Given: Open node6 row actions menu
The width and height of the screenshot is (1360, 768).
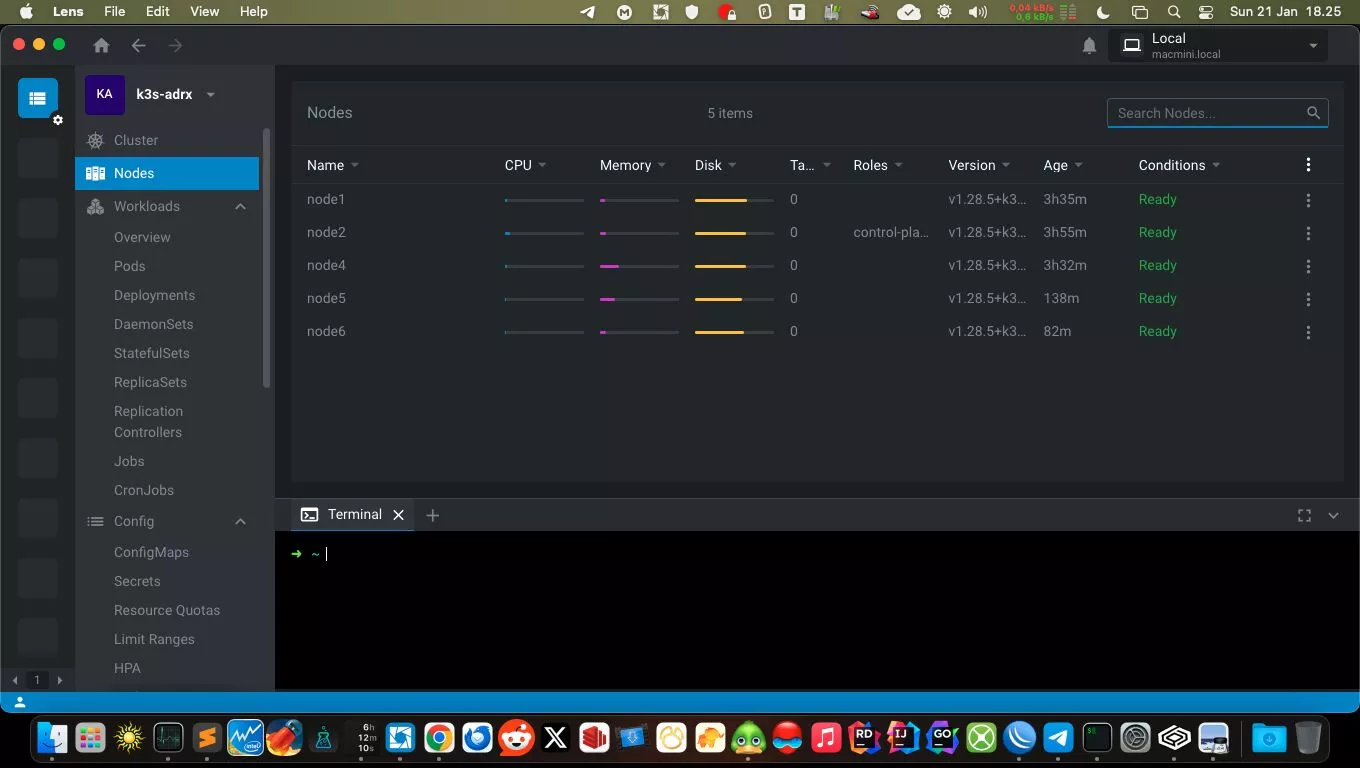Looking at the screenshot, I should click(x=1308, y=332).
